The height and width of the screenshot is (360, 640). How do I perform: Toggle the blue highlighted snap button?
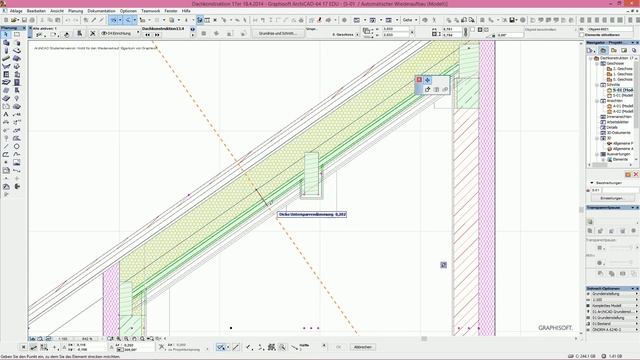(x=129, y=20)
